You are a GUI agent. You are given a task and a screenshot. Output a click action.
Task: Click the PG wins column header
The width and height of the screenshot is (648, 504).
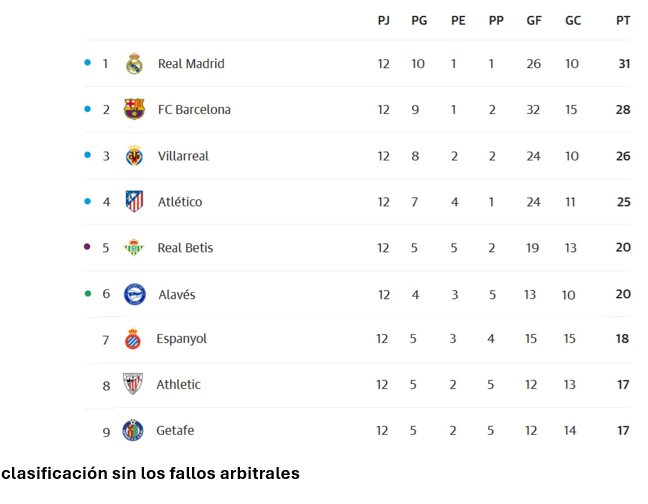419,20
